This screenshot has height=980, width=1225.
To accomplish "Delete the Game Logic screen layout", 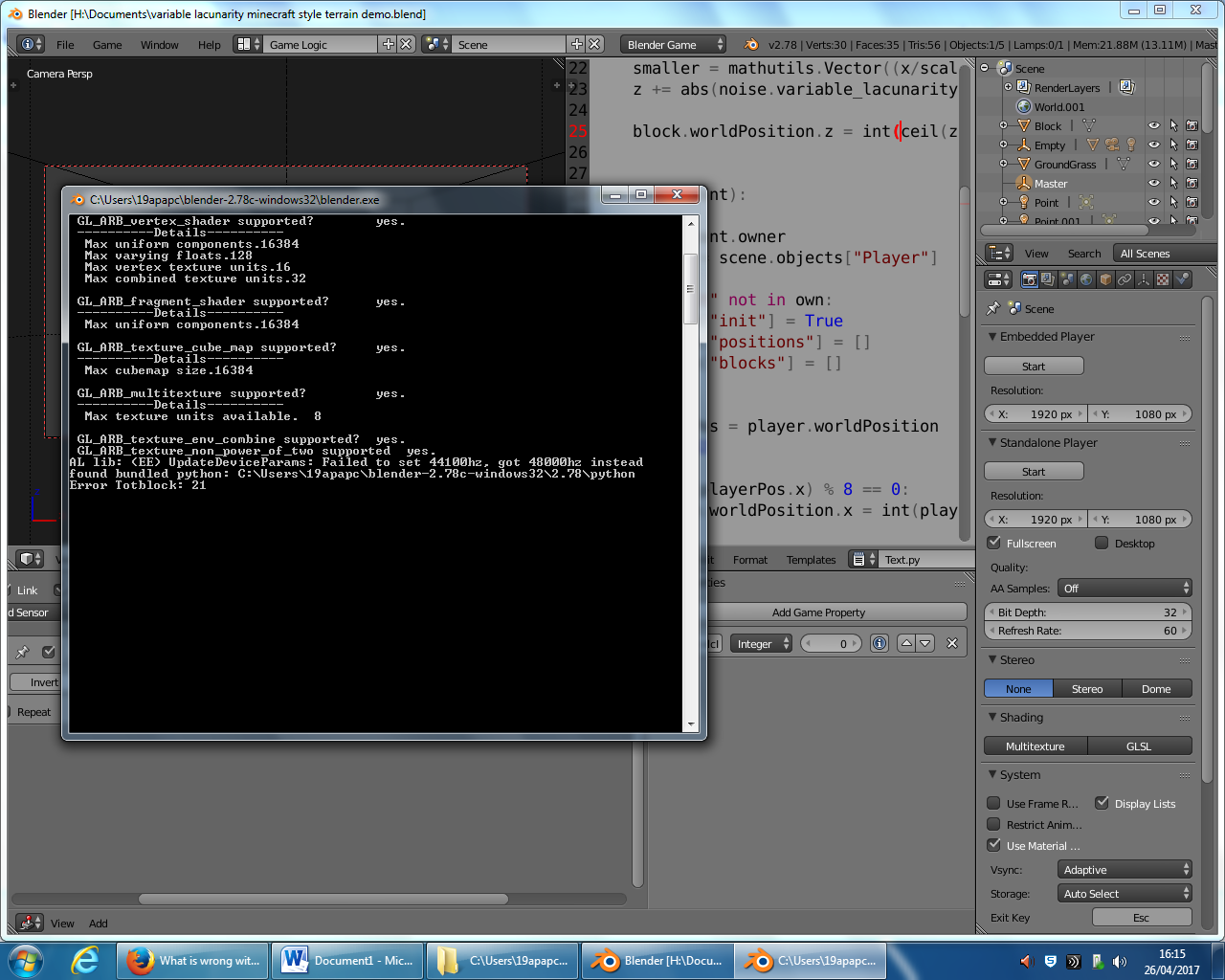I will (406, 44).
